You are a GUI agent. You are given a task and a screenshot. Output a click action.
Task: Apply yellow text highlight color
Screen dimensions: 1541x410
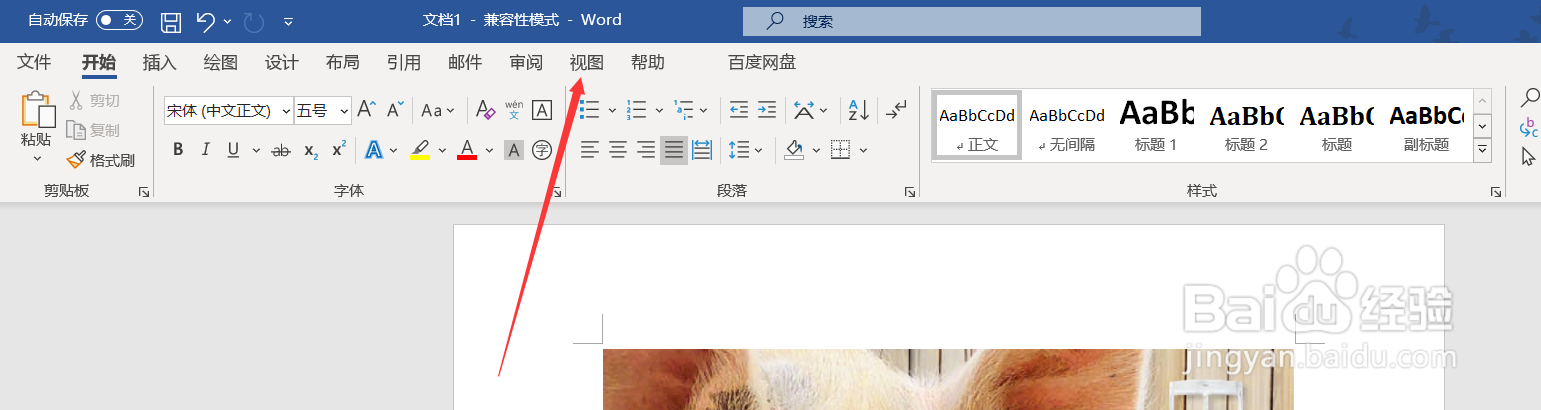[x=420, y=150]
